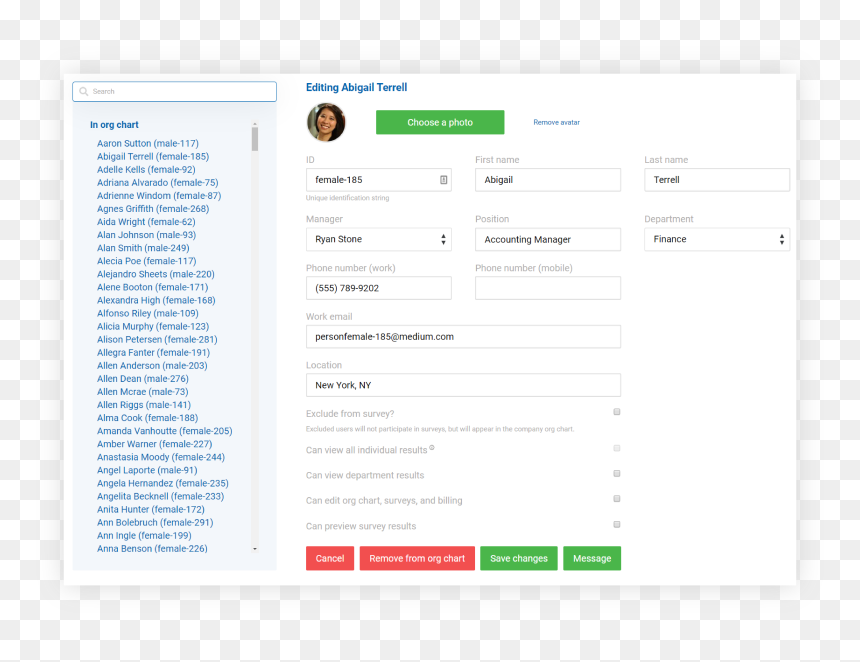This screenshot has height=662, width=860.
Task: Click the Work email input field
Action: pos(463,337)
